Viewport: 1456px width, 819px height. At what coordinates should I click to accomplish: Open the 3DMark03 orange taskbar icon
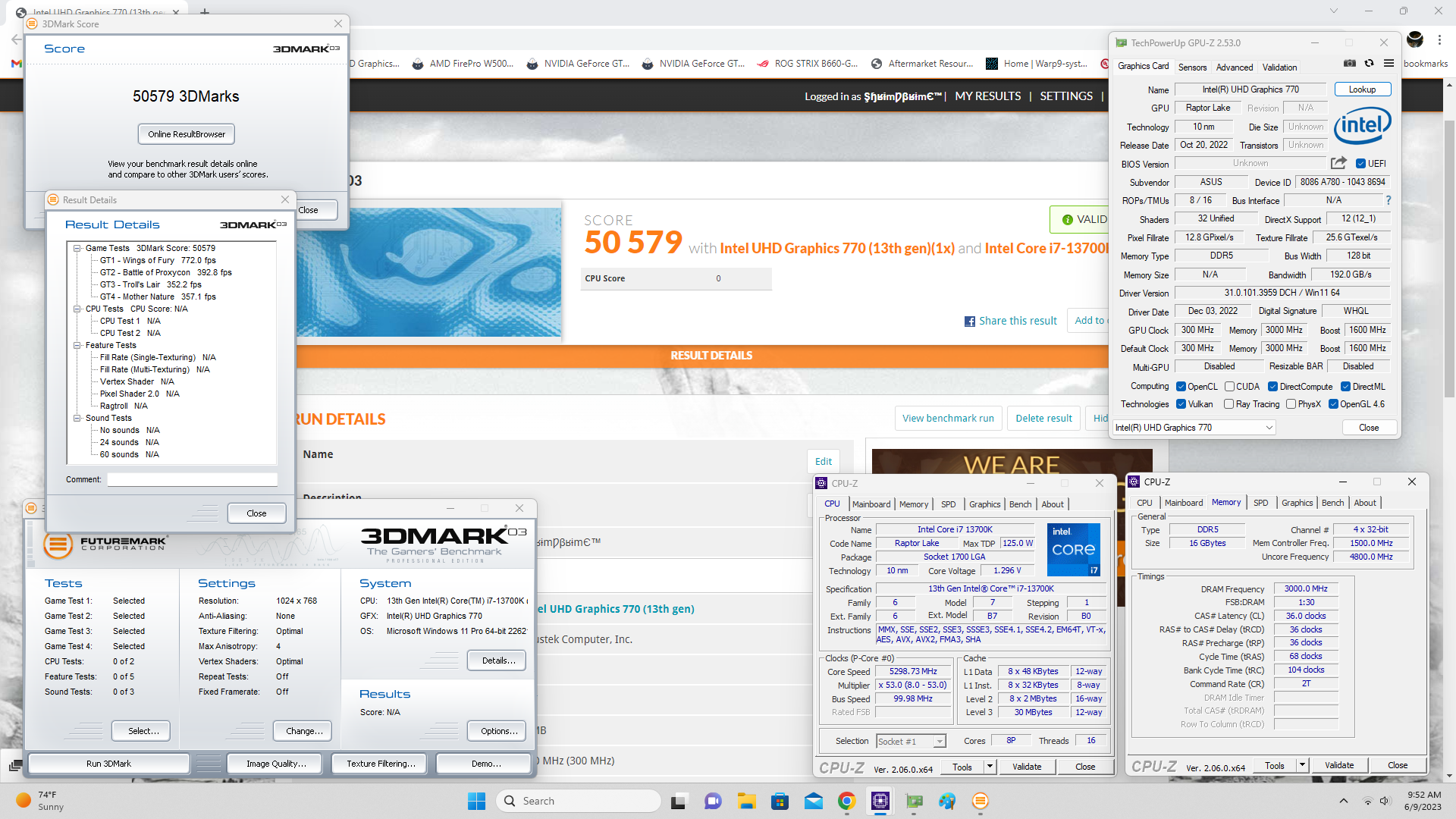(x=981, y=801)
